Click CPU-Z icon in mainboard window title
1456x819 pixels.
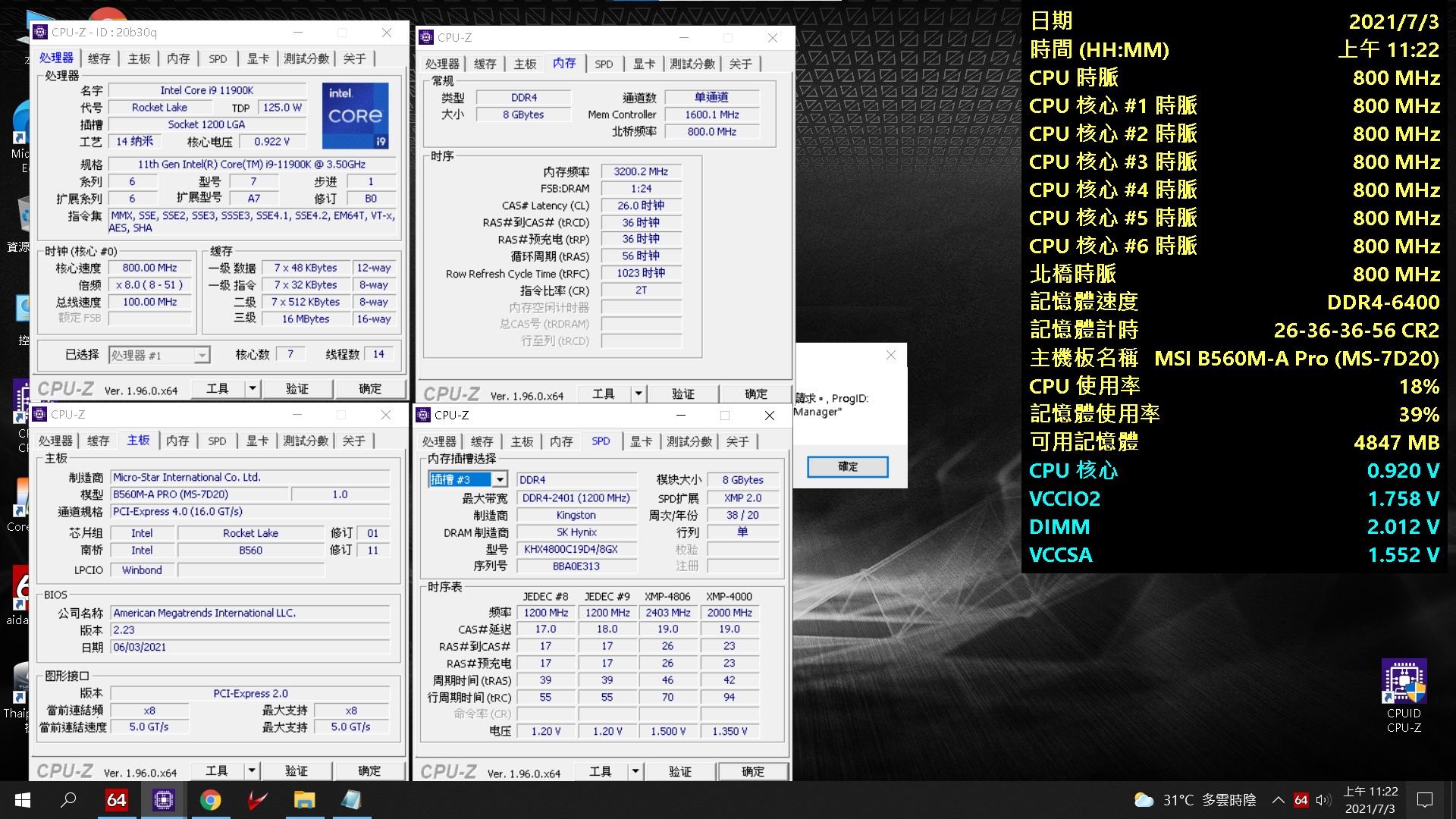pos(40,414)
